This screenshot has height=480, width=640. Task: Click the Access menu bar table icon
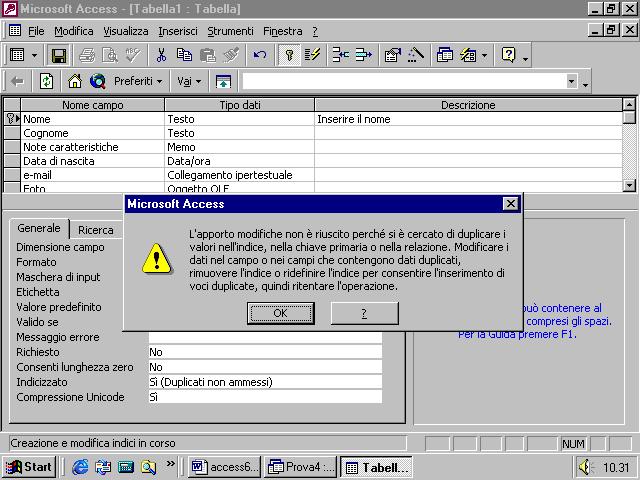[x=15, y=31]
